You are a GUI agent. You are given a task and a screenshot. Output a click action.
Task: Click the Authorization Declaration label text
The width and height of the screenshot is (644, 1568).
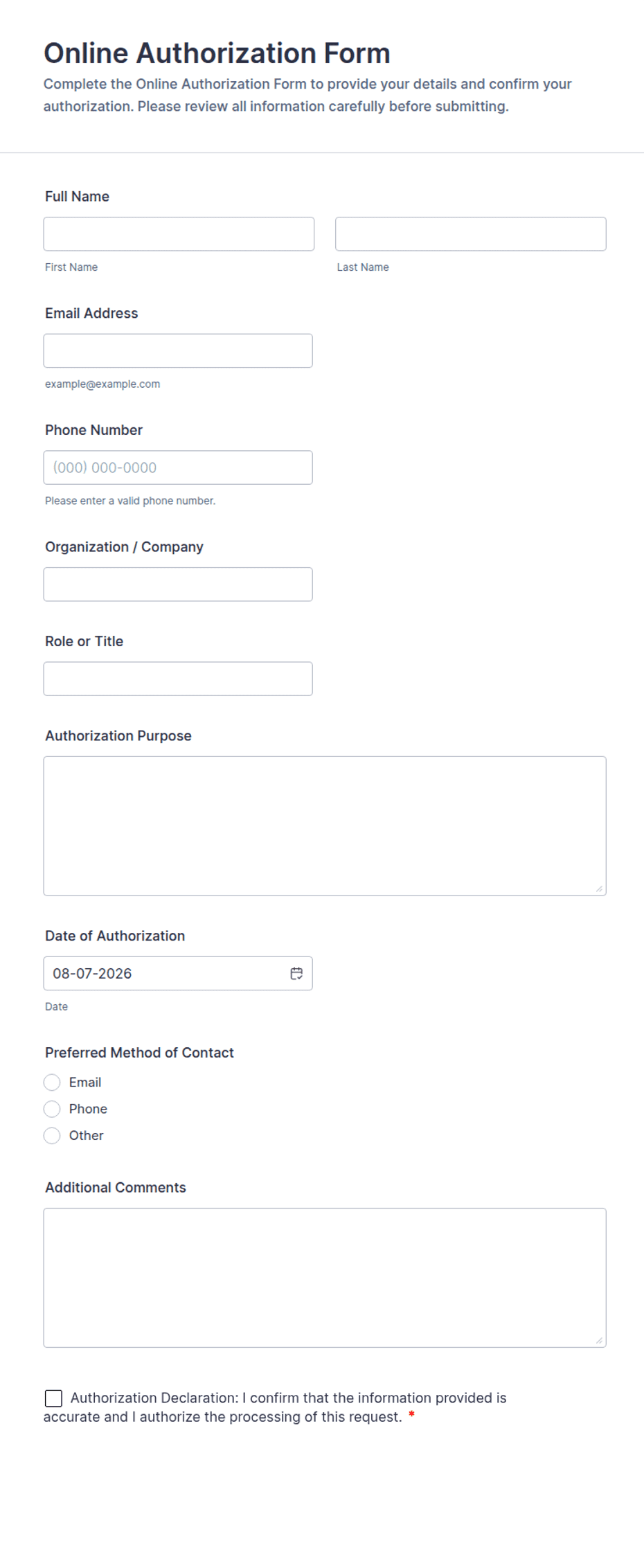tap(275, 1407)
